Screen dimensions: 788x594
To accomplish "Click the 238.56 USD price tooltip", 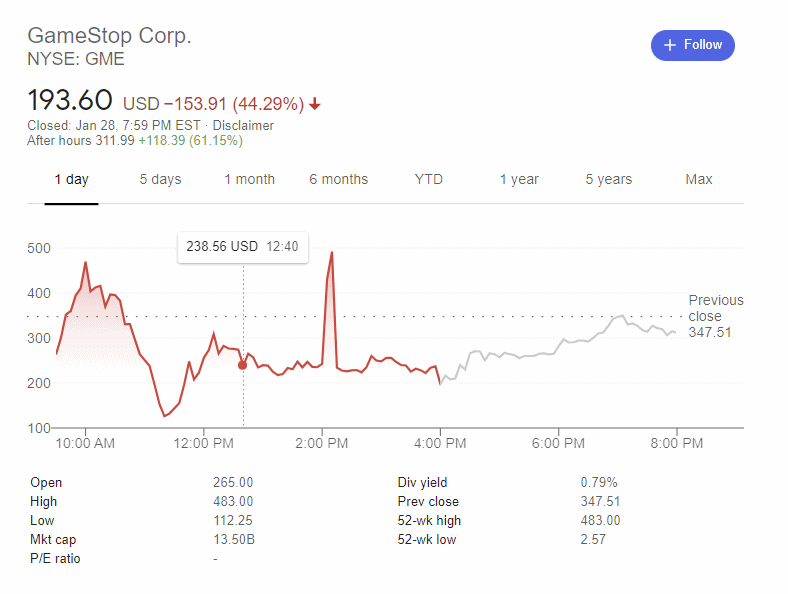I will point(242,246).
